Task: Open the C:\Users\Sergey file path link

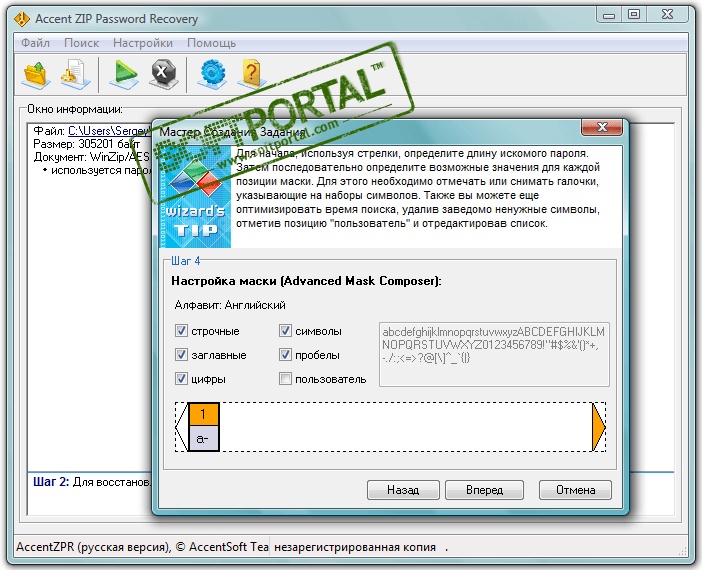Action: click(x=110, y=131)
